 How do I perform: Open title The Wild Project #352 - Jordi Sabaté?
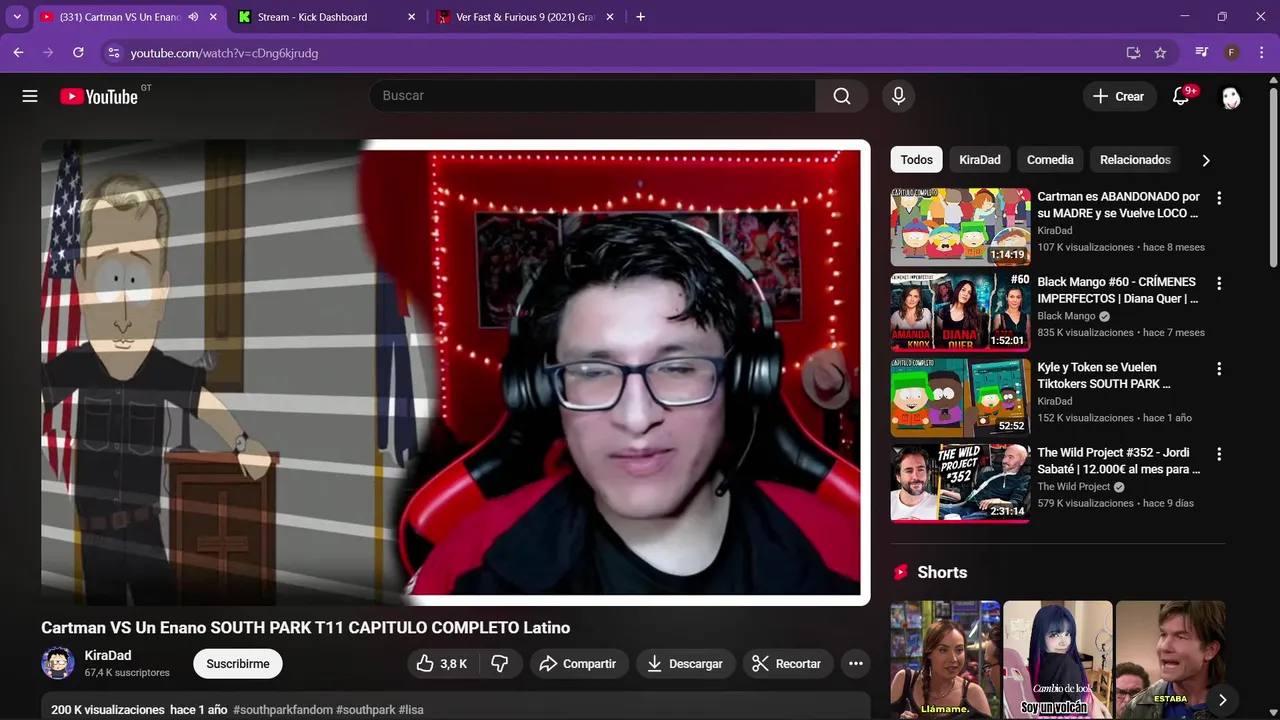(x=1119, y=461)
